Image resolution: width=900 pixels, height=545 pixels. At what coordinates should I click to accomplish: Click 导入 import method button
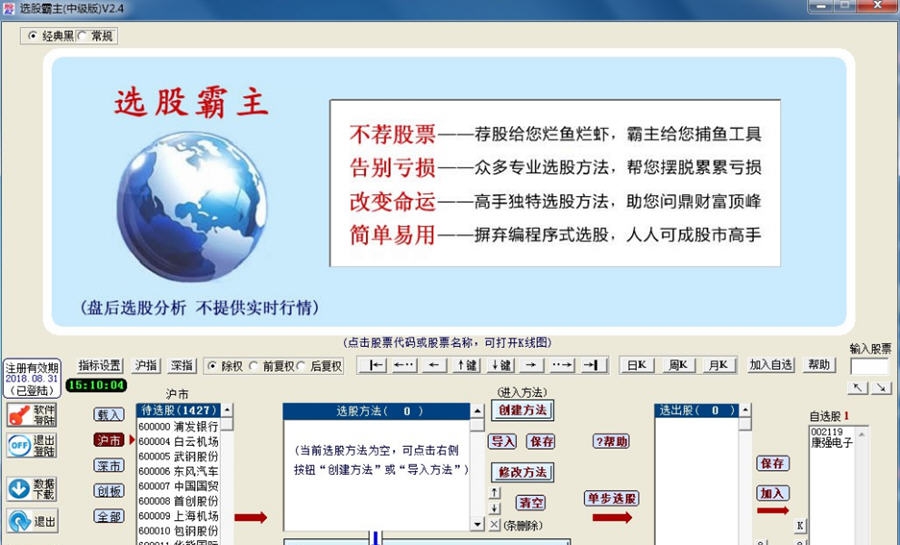click(502, 442)
